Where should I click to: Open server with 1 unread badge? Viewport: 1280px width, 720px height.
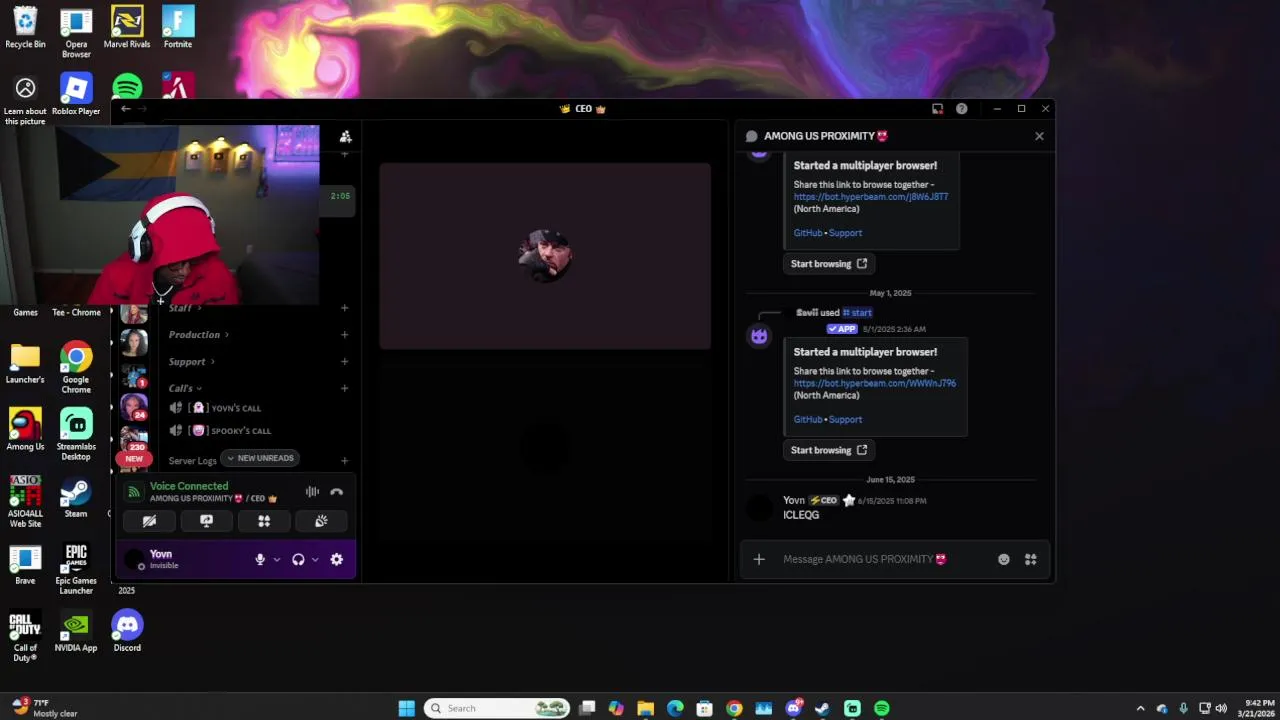tap(134, 376)
